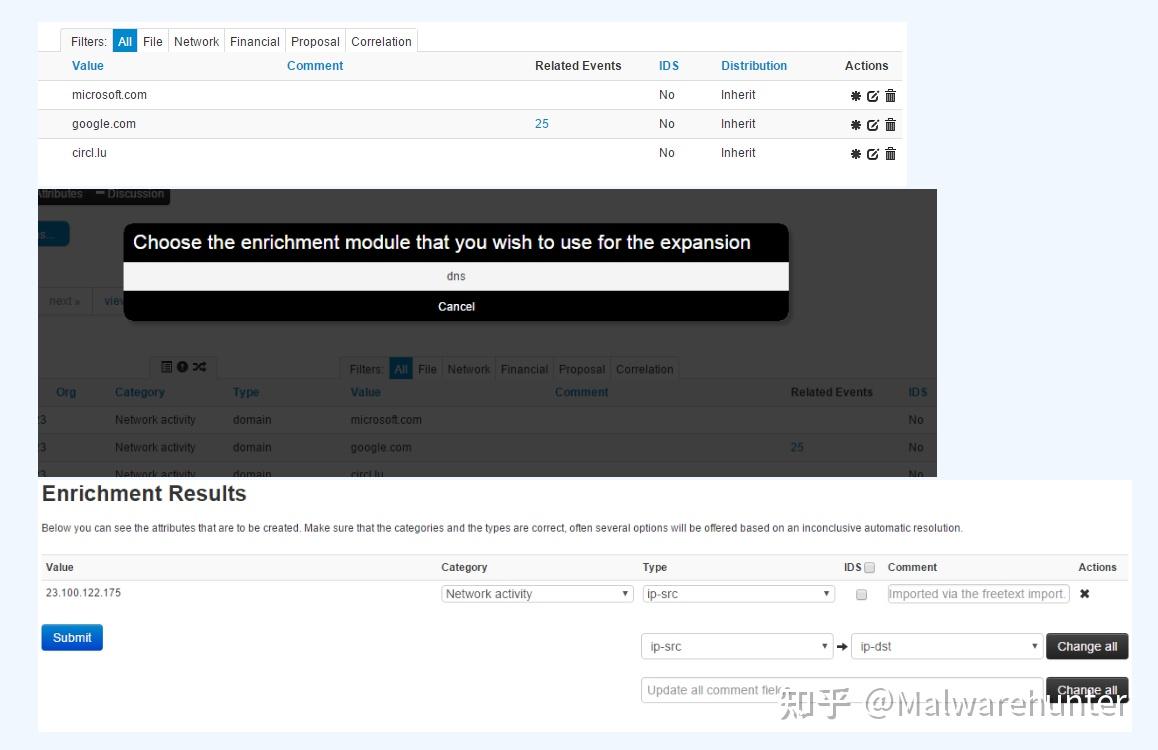Click the comment field for 23.100.122.175

pos(977,593)
